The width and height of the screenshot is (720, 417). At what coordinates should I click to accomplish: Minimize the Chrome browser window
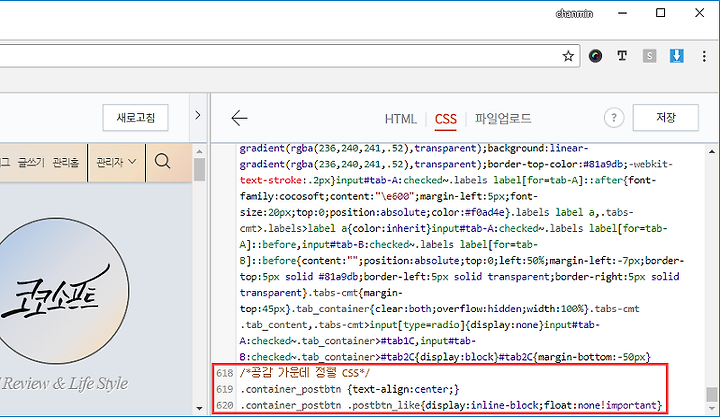click(623, 13)
